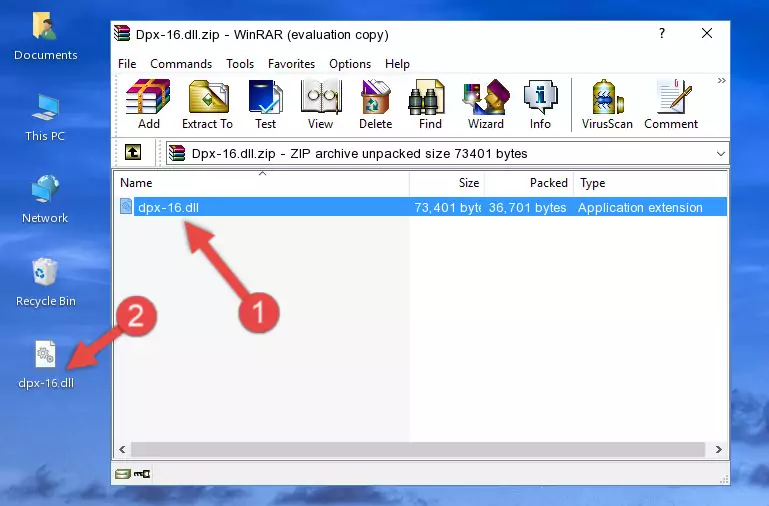
Task: Open the Commands menu
Action: (x=181, y=64)
